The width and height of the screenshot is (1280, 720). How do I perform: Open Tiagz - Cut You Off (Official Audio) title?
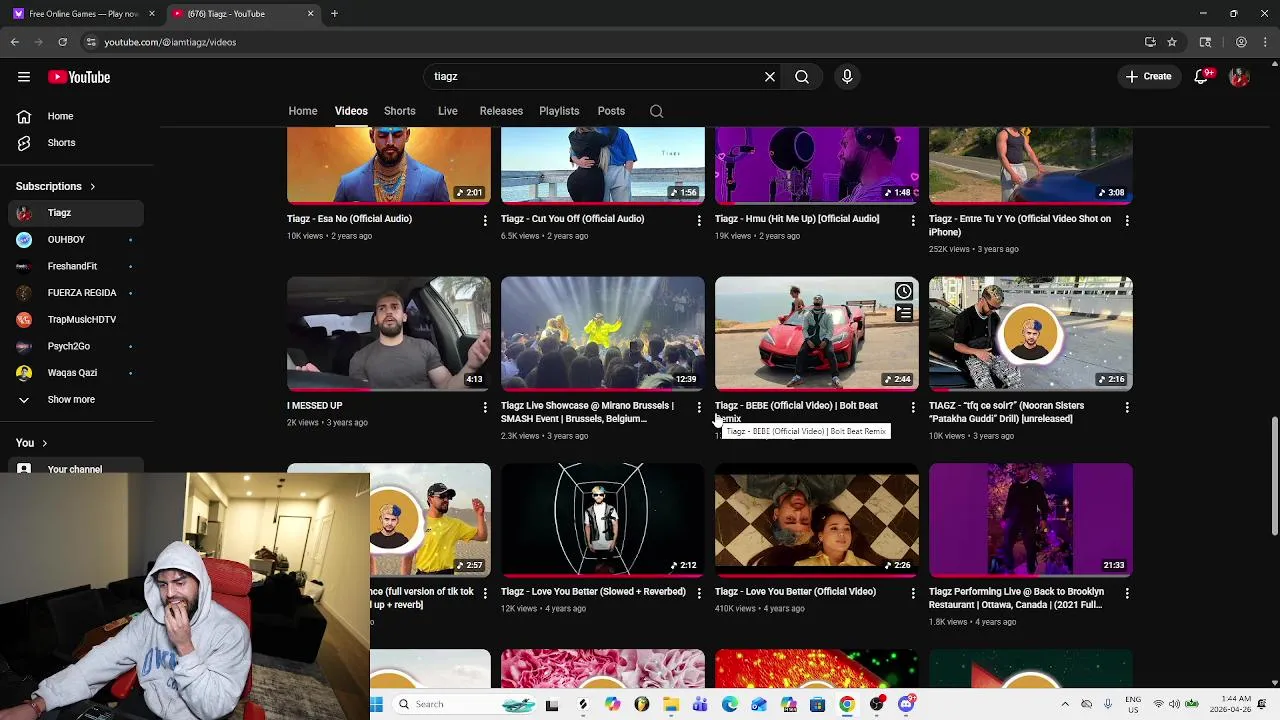572,219
